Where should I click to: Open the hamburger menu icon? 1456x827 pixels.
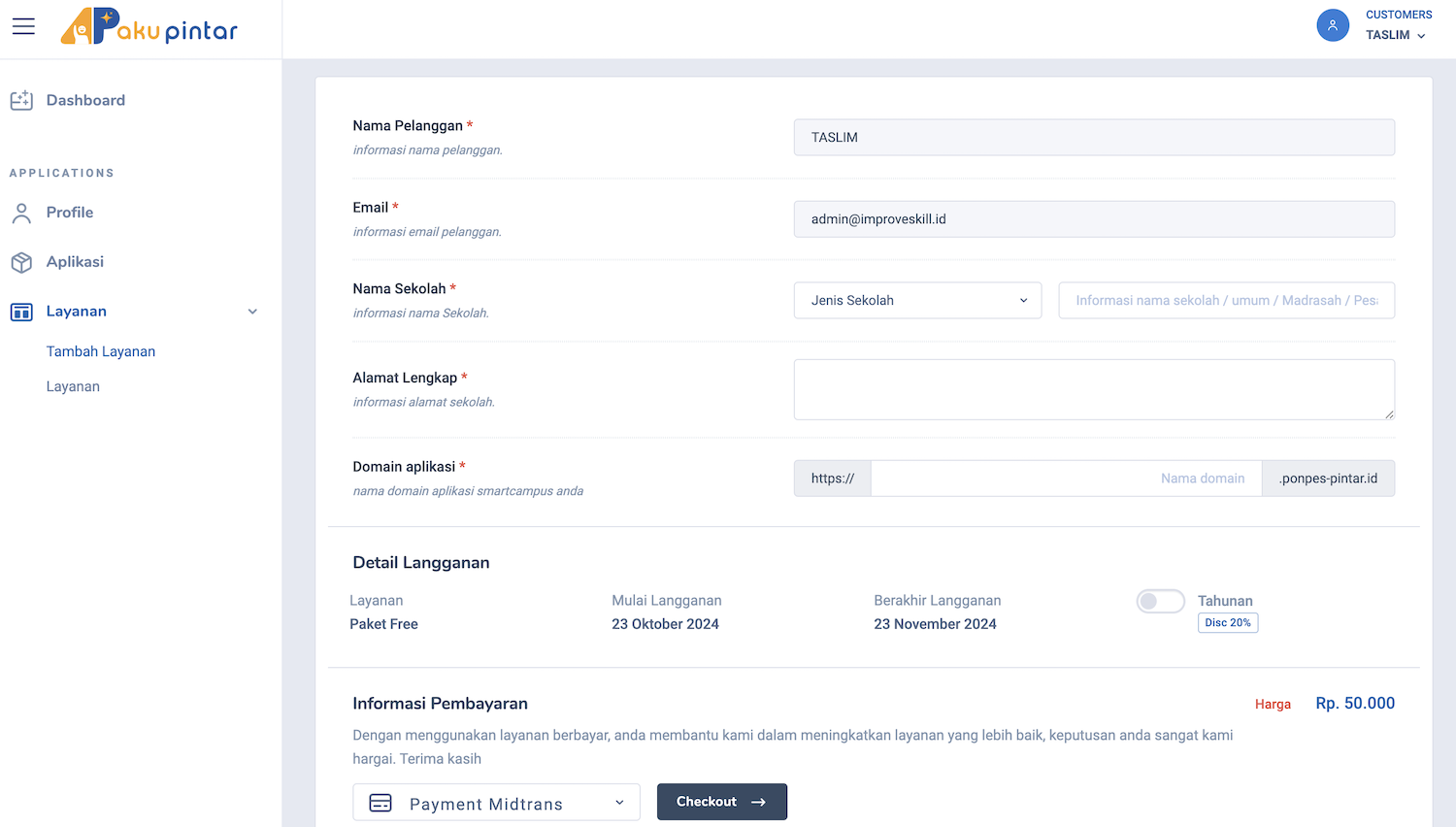[23, 26]
